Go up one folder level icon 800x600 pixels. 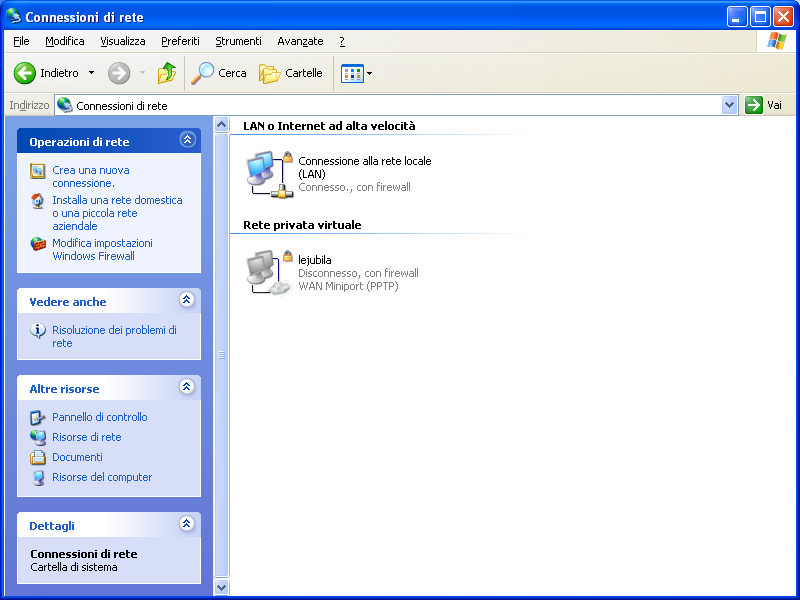[166, 73]
